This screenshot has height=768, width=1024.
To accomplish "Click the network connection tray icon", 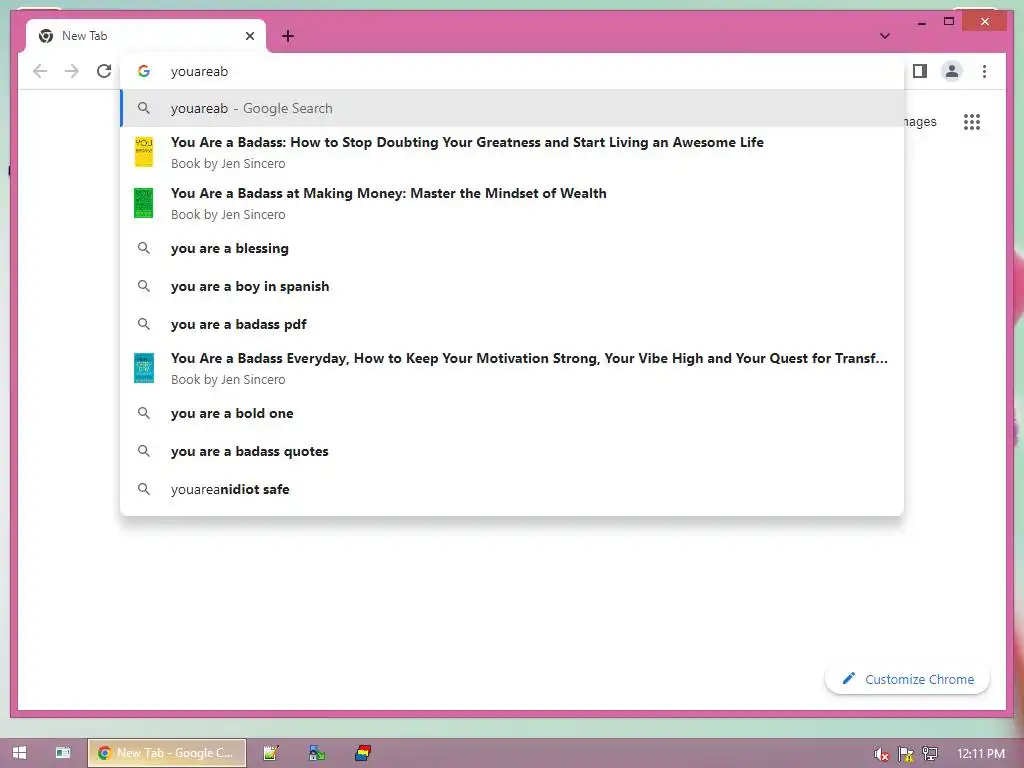I will click(930, 754).
